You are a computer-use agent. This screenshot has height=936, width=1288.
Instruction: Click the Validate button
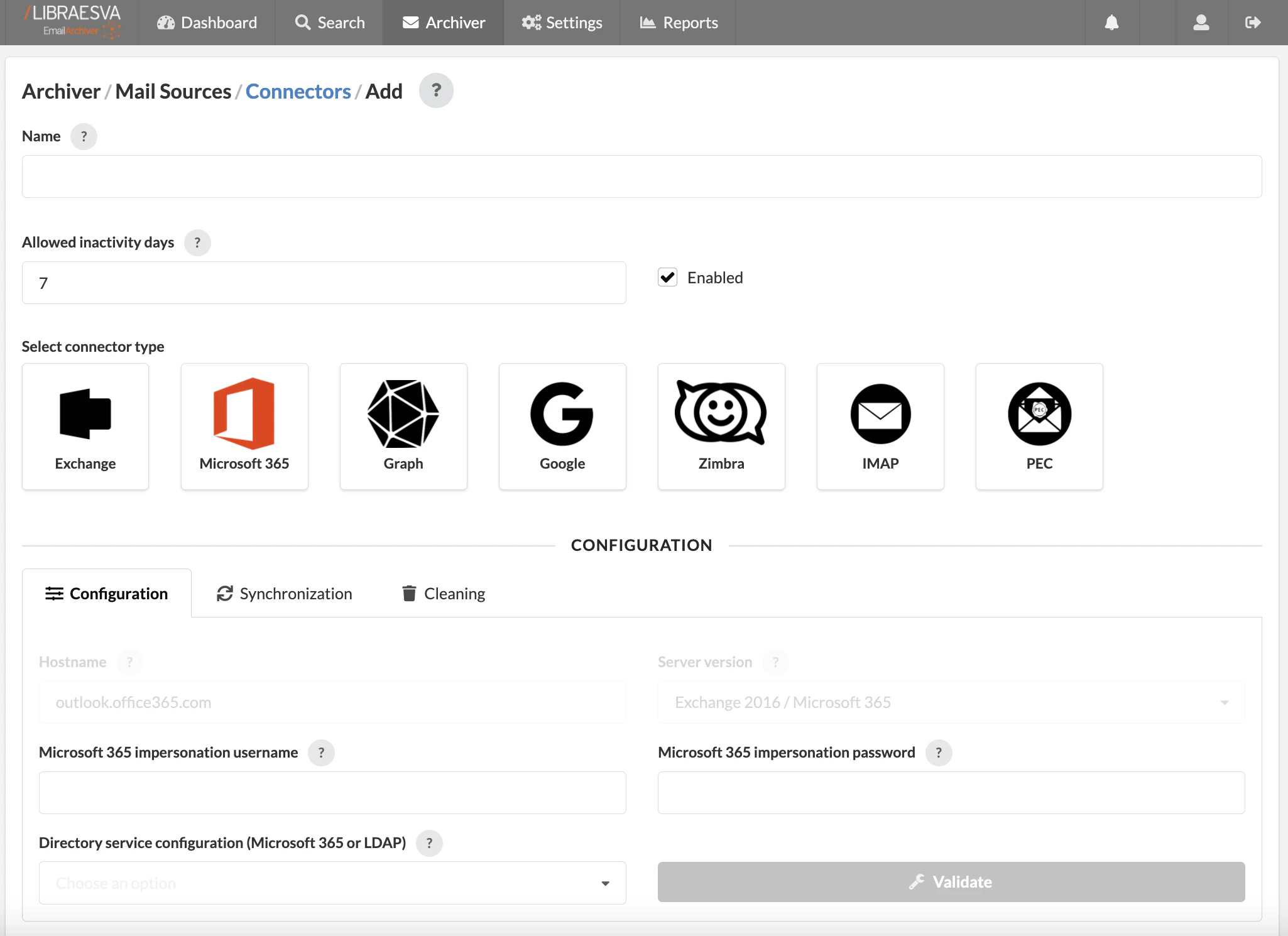pyautogui.click(x=950, y=881)
